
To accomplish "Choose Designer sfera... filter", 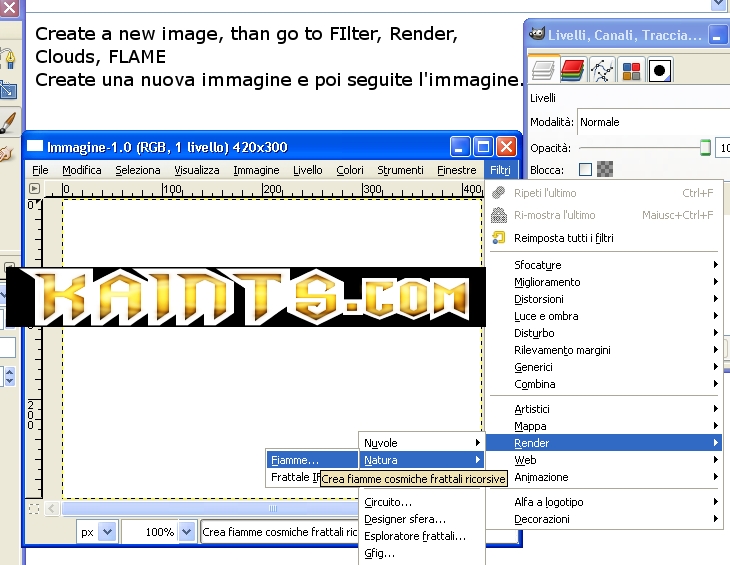I will tap(422, 519).
